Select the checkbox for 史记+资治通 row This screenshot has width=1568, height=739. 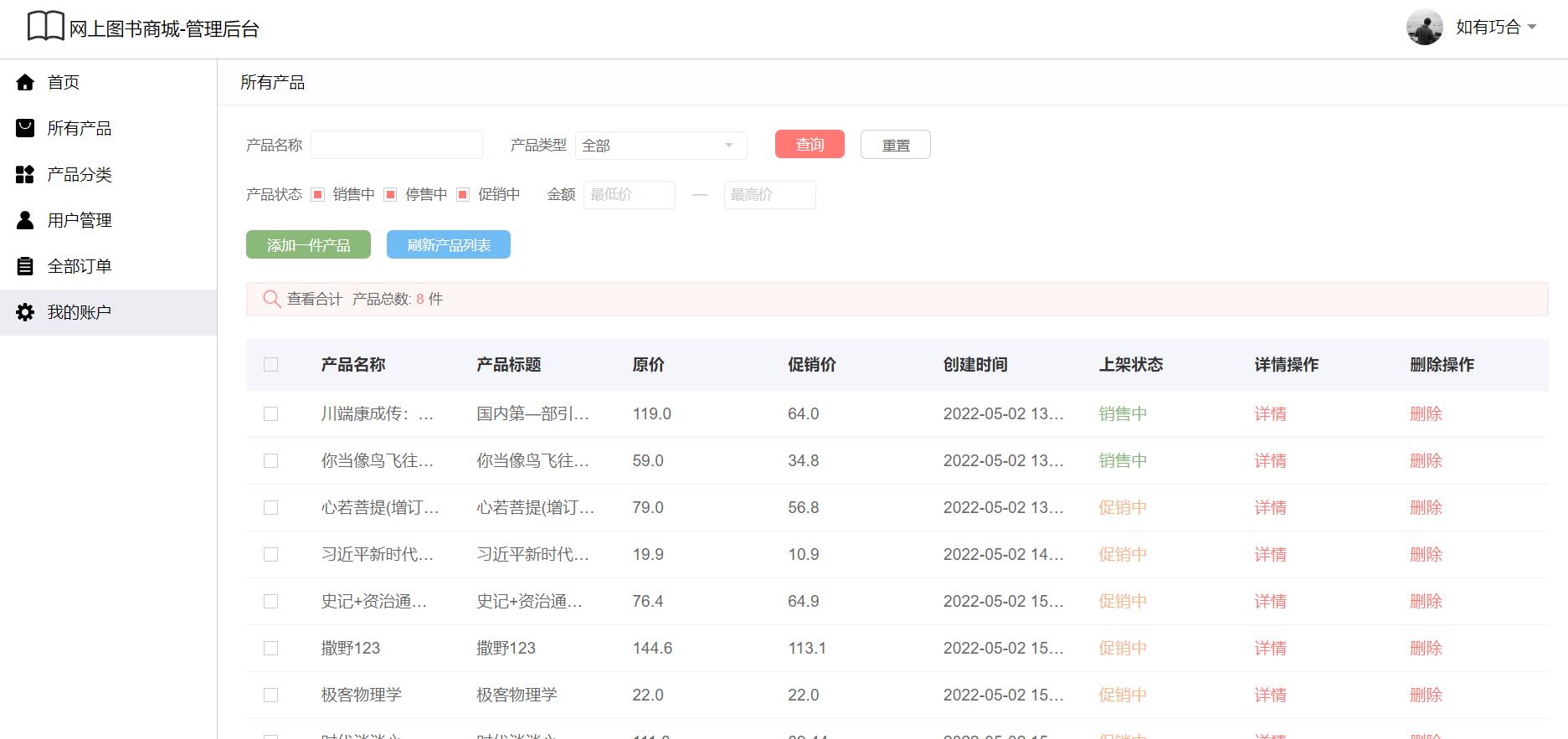pyautogui.click(x=270, y=601)
